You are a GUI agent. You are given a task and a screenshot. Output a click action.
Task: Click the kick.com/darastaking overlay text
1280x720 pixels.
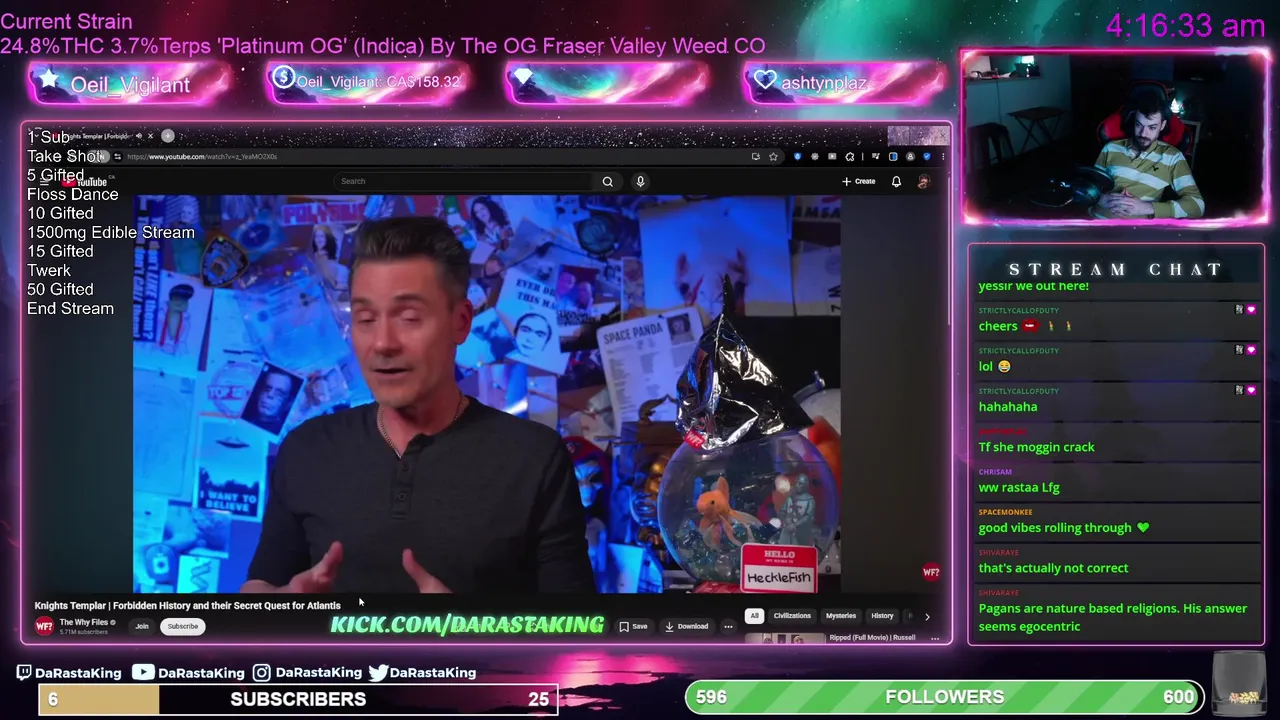(x=467, y=624)
